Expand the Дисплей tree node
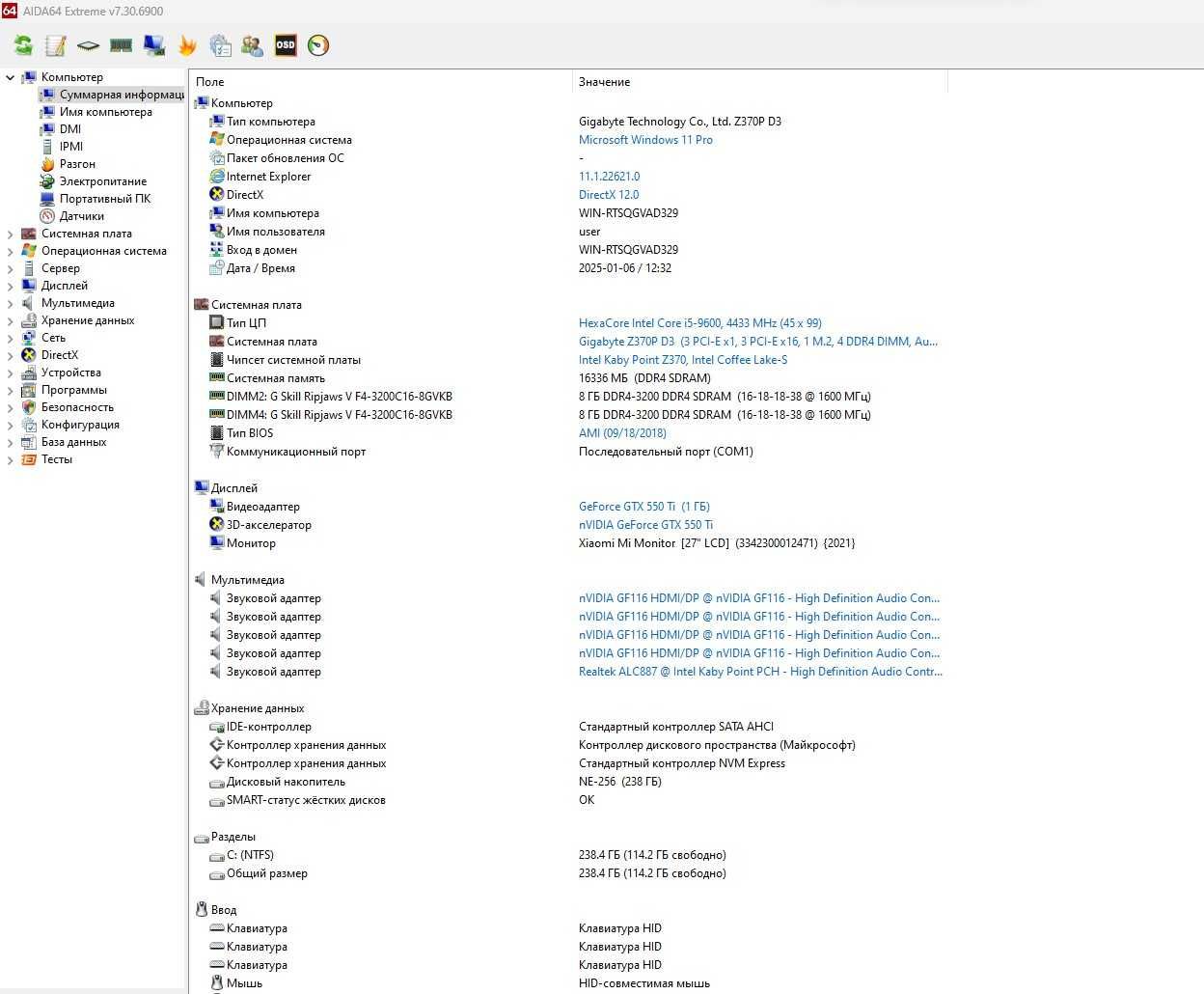This screenshot has width=1204, height=994. click(x=11, y=286)
